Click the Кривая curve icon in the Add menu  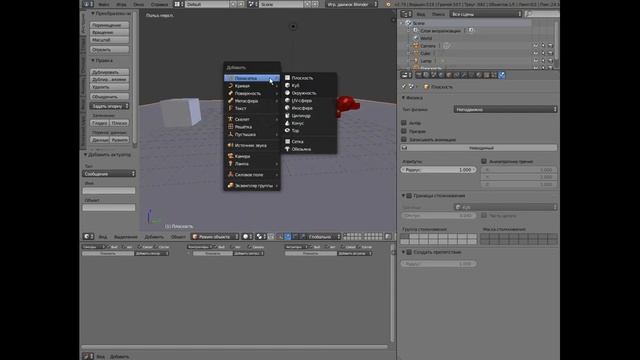pyautogui.click(x=230, y=86)
